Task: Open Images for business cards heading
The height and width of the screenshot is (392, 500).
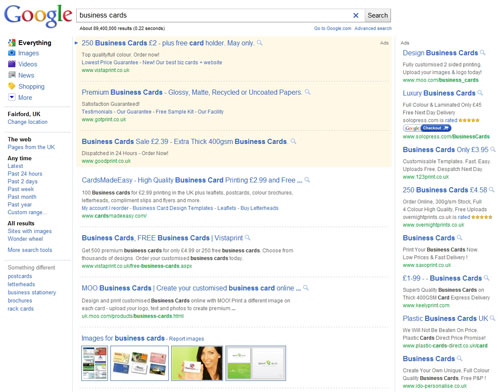Action: (x=123, y=338)
